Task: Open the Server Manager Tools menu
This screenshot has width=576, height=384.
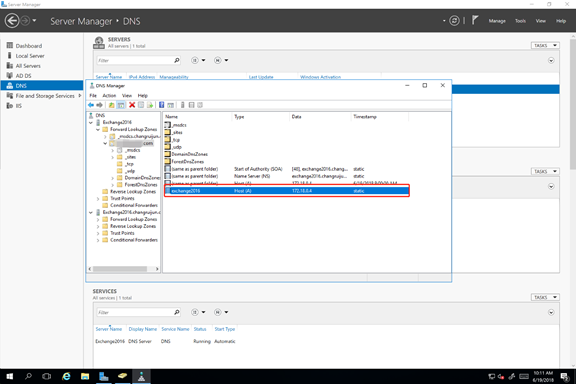Action: click(520, 21)
